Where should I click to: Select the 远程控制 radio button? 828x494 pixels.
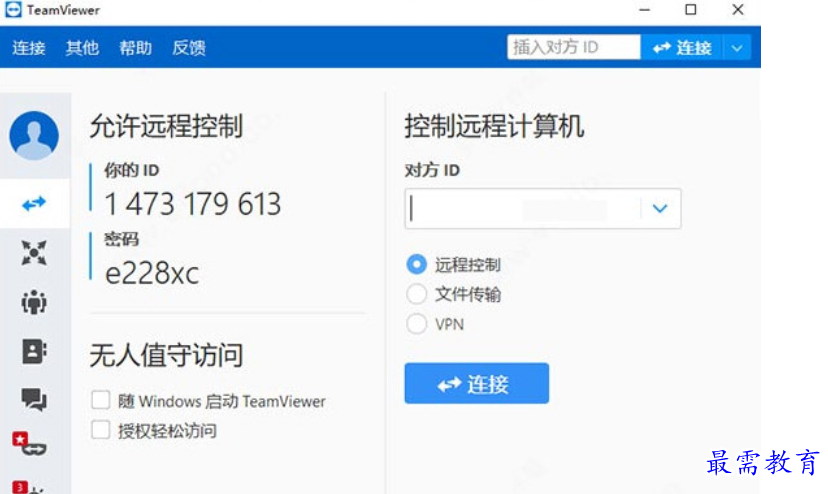[x=417, y=264]
